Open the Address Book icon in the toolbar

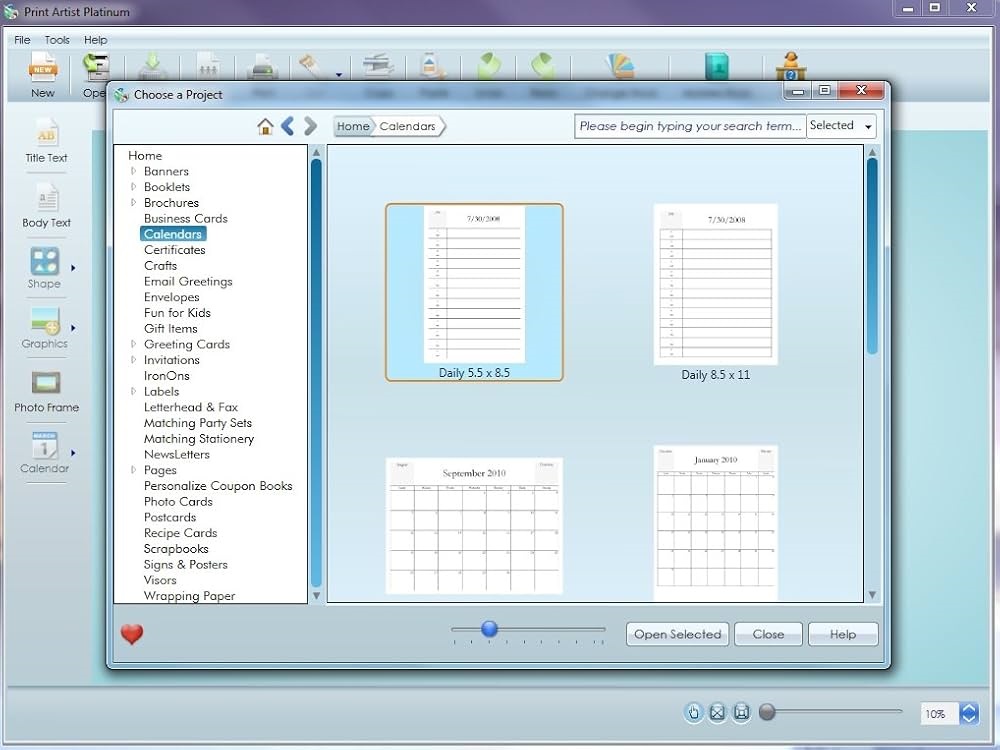pos(717,66)
